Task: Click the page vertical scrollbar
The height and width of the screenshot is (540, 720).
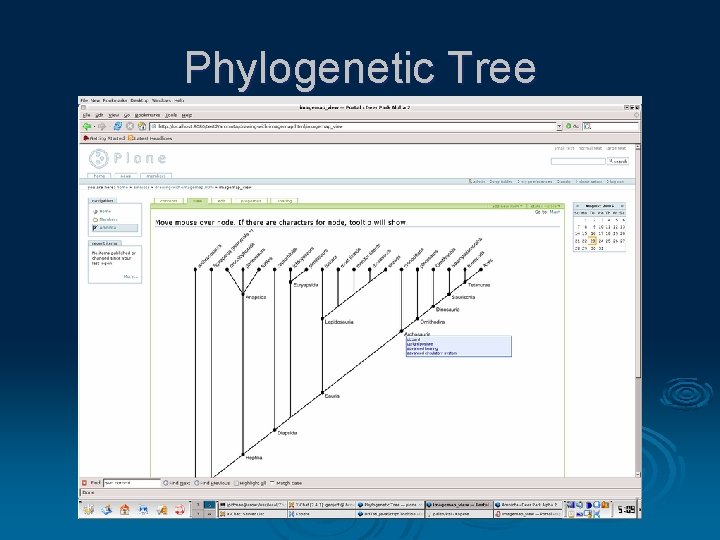Action: coord(637,310)
